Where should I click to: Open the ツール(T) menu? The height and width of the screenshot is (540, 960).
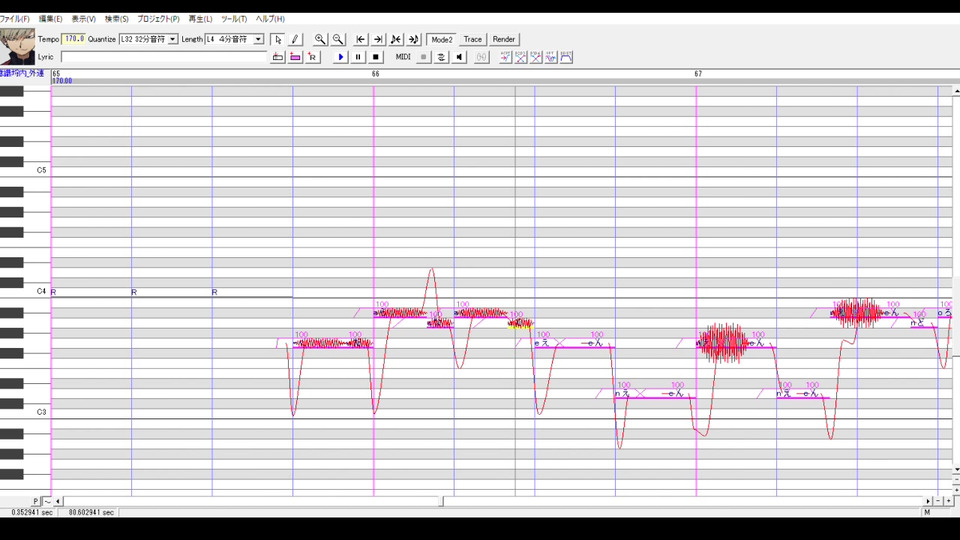click(234, 19)
